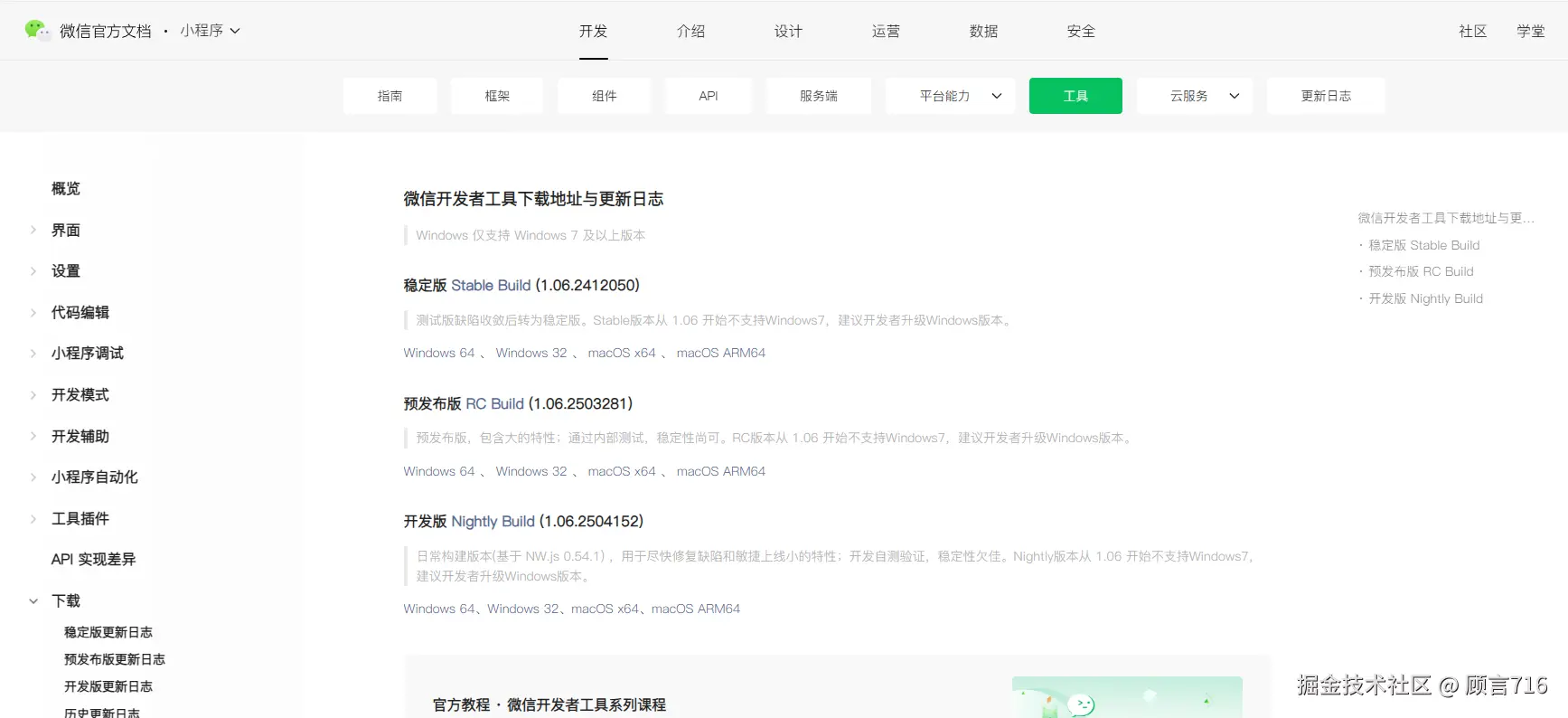Open the 学堂 link in the header
The width and height of the screenshot is (1568, 718).
point(1530,31)
